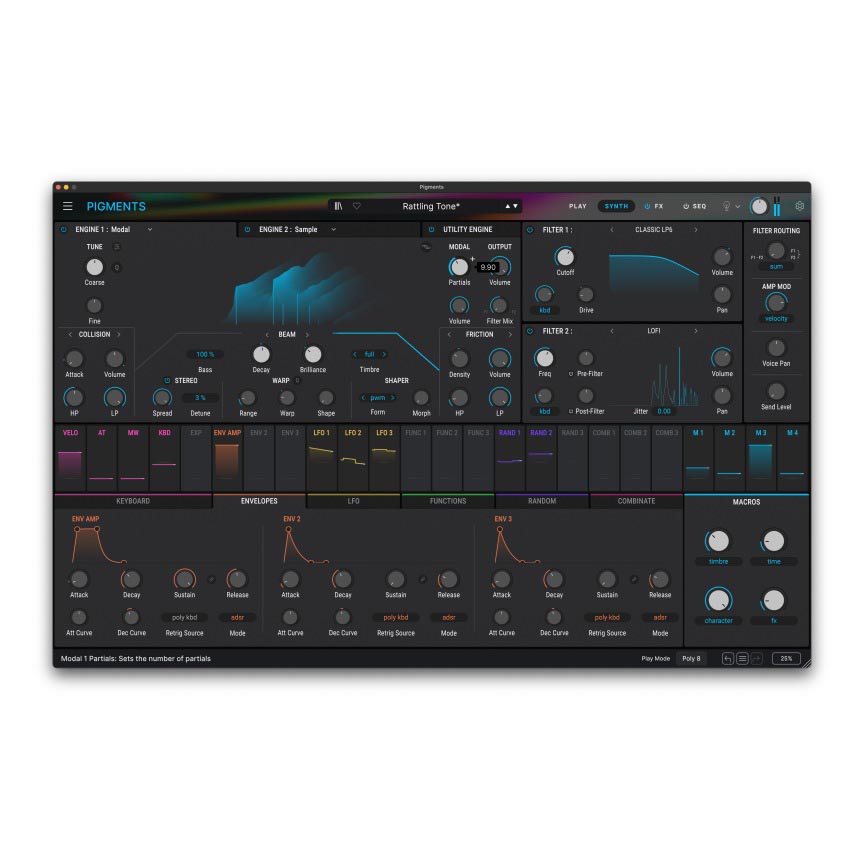Viewport: 864px width, 864px height.
Task: Click the Modal Partials knob
Action: coord(458,267)
